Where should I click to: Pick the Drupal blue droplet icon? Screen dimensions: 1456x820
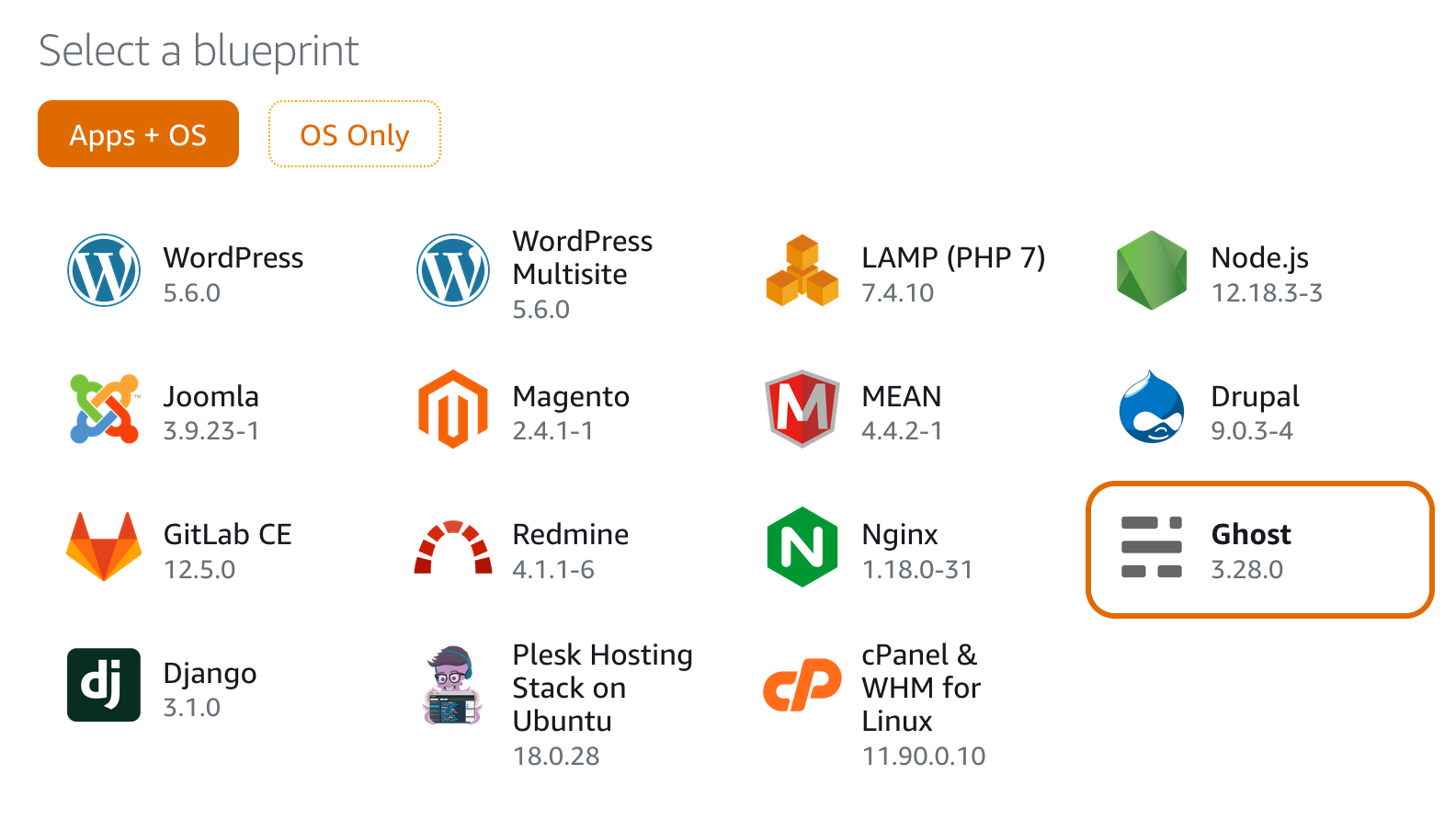[x=1152, y=407]
